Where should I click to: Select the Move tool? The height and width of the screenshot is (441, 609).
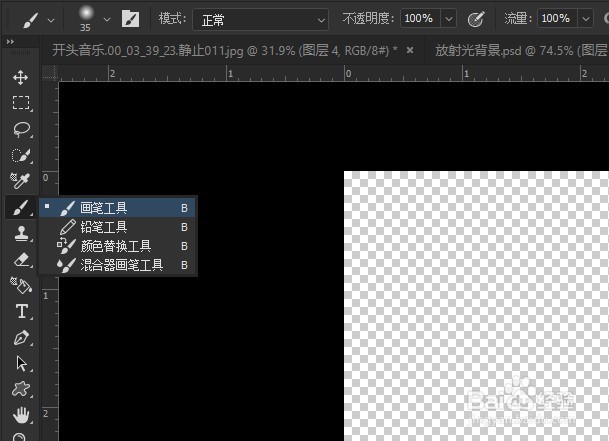click(x=20, y=77)
